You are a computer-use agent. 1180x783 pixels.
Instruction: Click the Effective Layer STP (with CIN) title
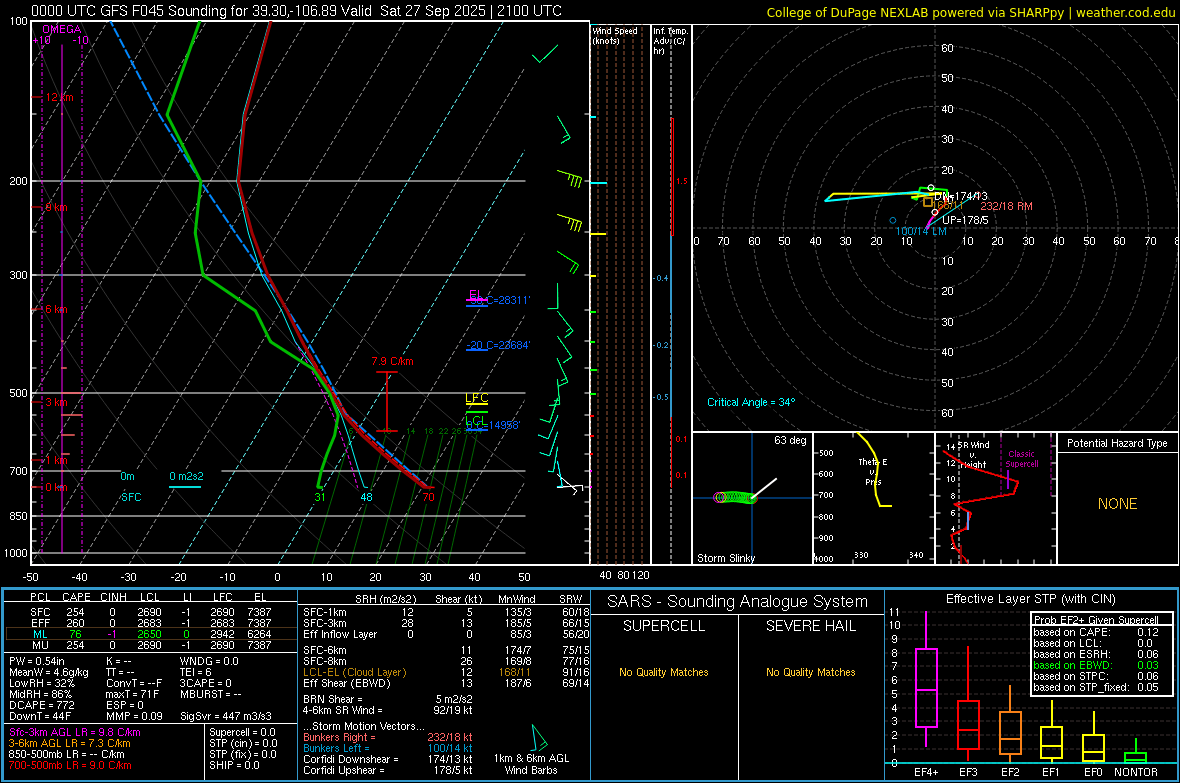1030,599
